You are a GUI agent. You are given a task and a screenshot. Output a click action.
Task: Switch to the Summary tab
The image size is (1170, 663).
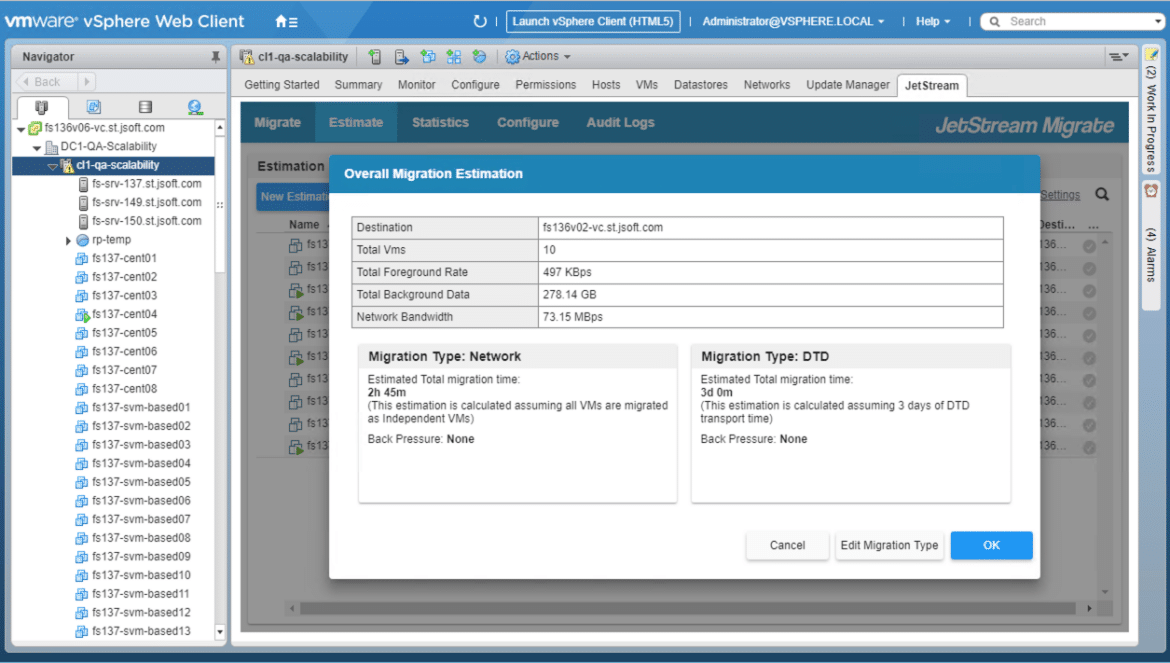[358, 85]
